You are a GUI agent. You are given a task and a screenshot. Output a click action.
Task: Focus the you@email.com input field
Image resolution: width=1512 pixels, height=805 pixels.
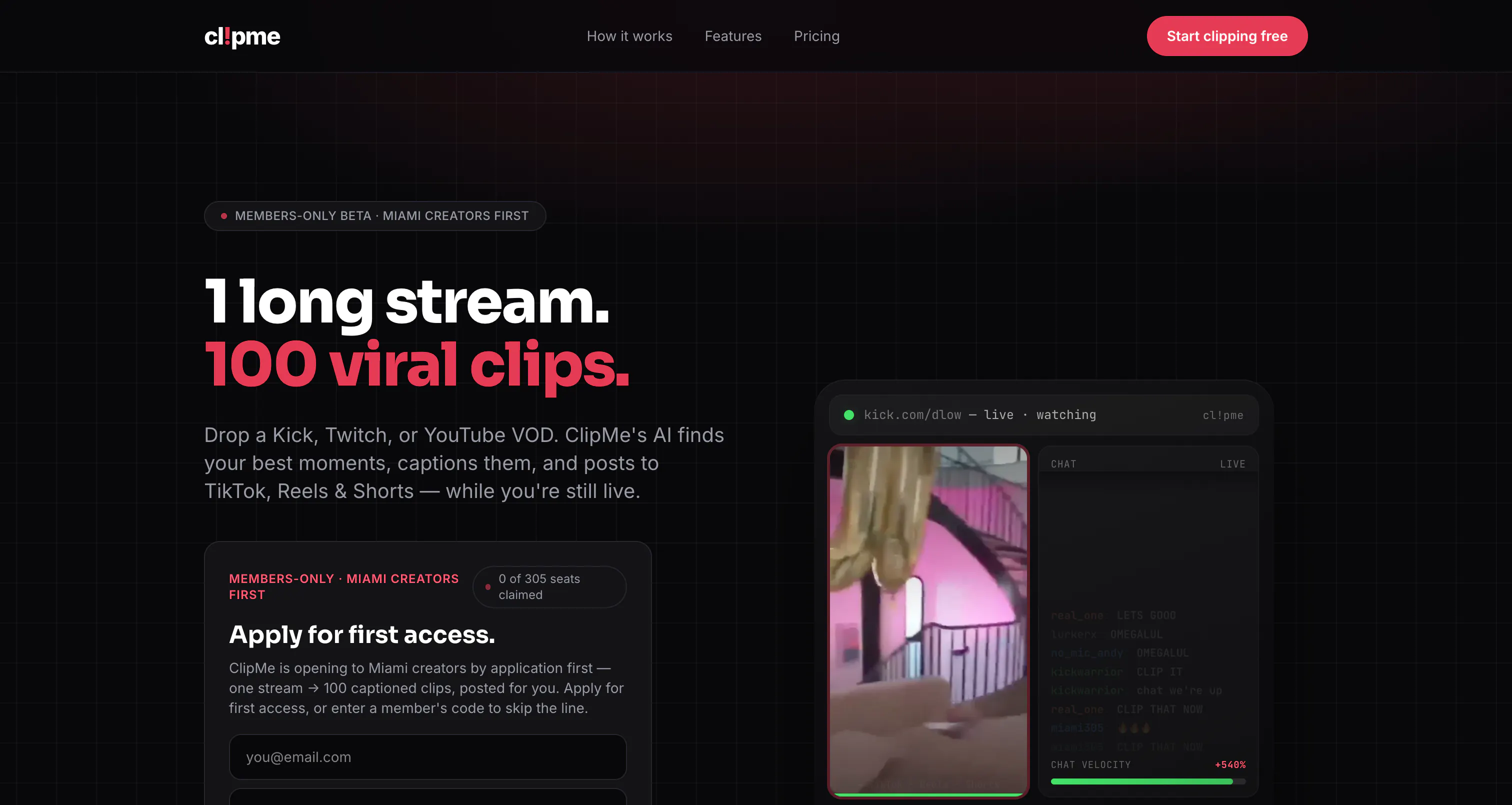pos(427,757)
